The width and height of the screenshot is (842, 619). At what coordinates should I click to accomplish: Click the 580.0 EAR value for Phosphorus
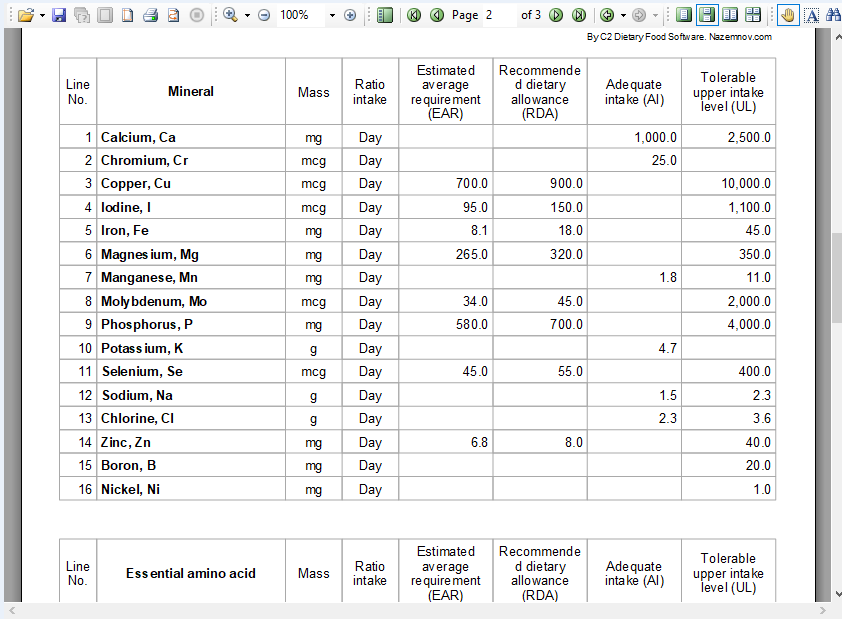[x=472, y=325]
